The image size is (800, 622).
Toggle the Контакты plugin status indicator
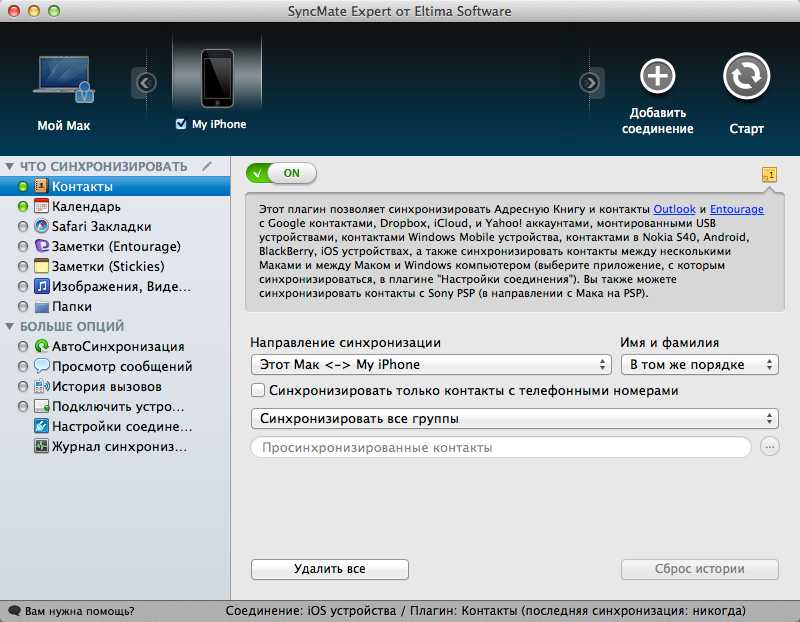(x=22, y=186)
